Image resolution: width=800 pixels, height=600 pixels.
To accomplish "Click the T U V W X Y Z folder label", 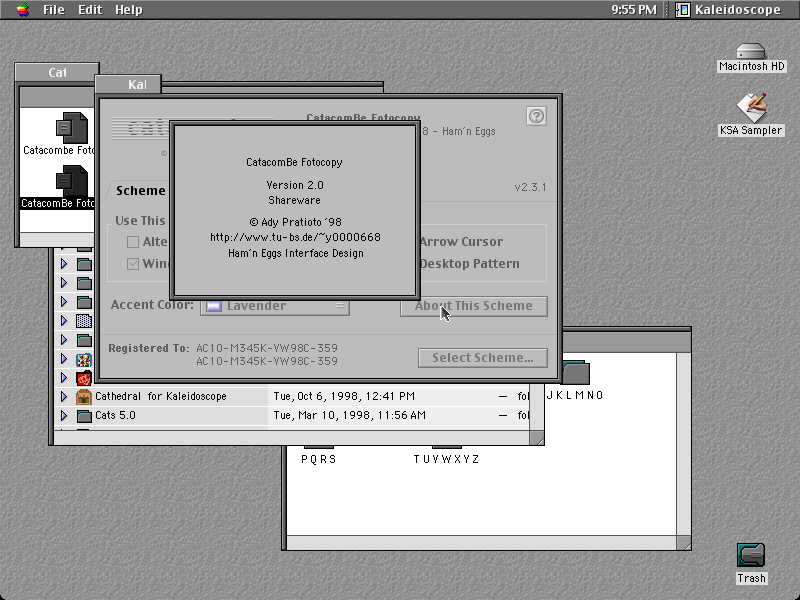I will point(446,459).
